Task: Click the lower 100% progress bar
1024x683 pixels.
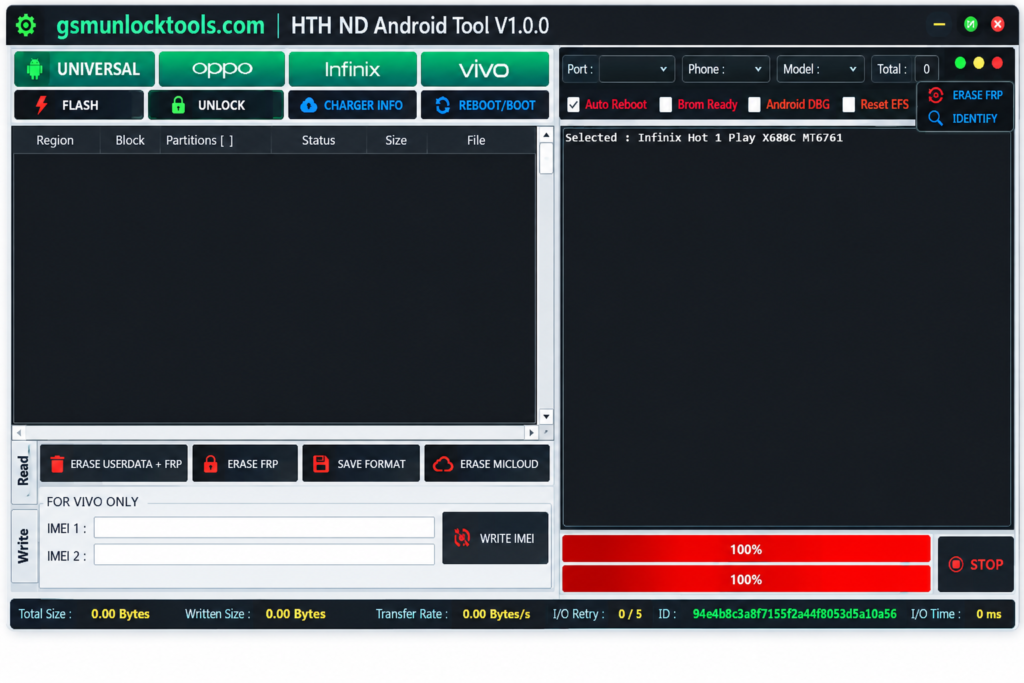Action: click(746, 579)
